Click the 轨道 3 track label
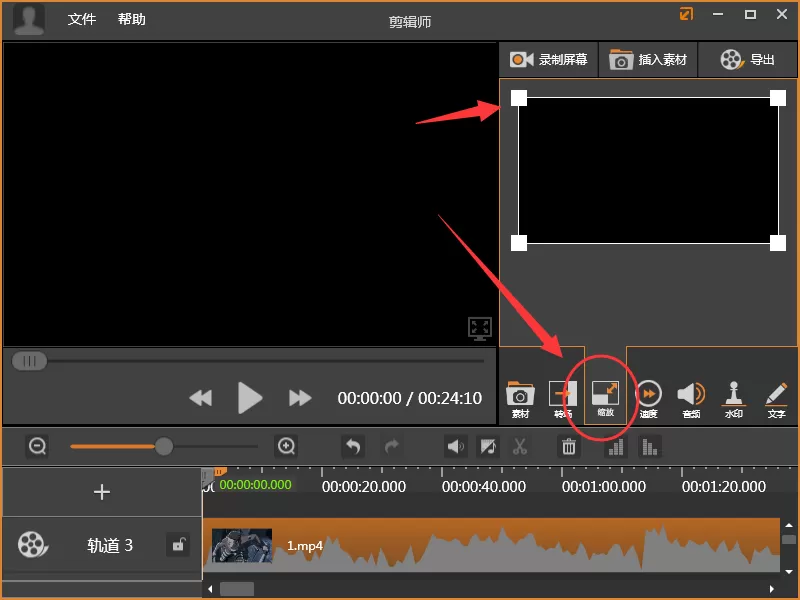The width and height of the screenshot is (800, 600). [x=110, y=545]
